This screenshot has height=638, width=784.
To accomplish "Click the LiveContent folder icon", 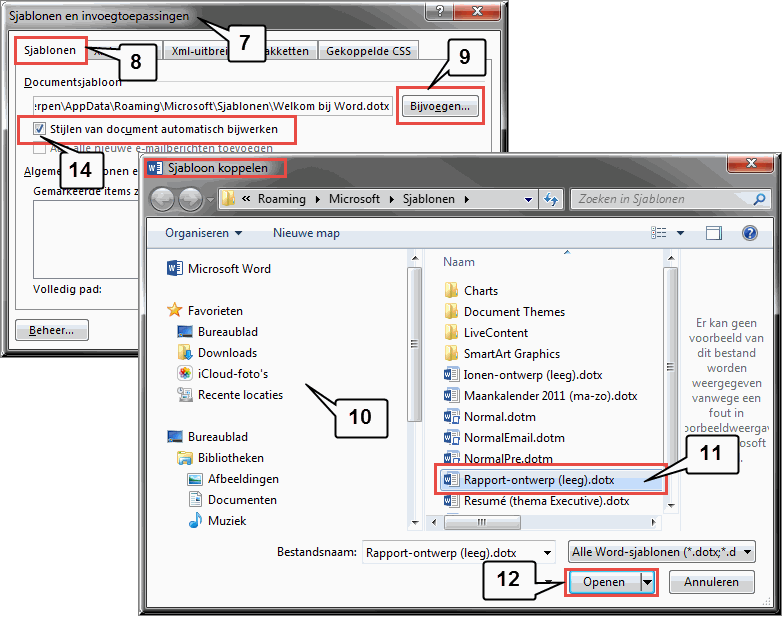I will [451, 332].
